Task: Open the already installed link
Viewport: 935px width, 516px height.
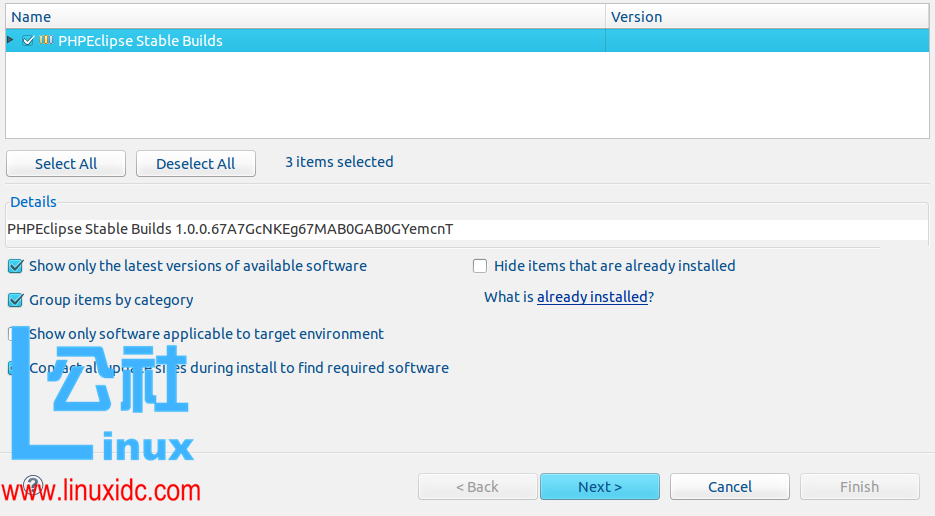Action: [x=592, y=297]
